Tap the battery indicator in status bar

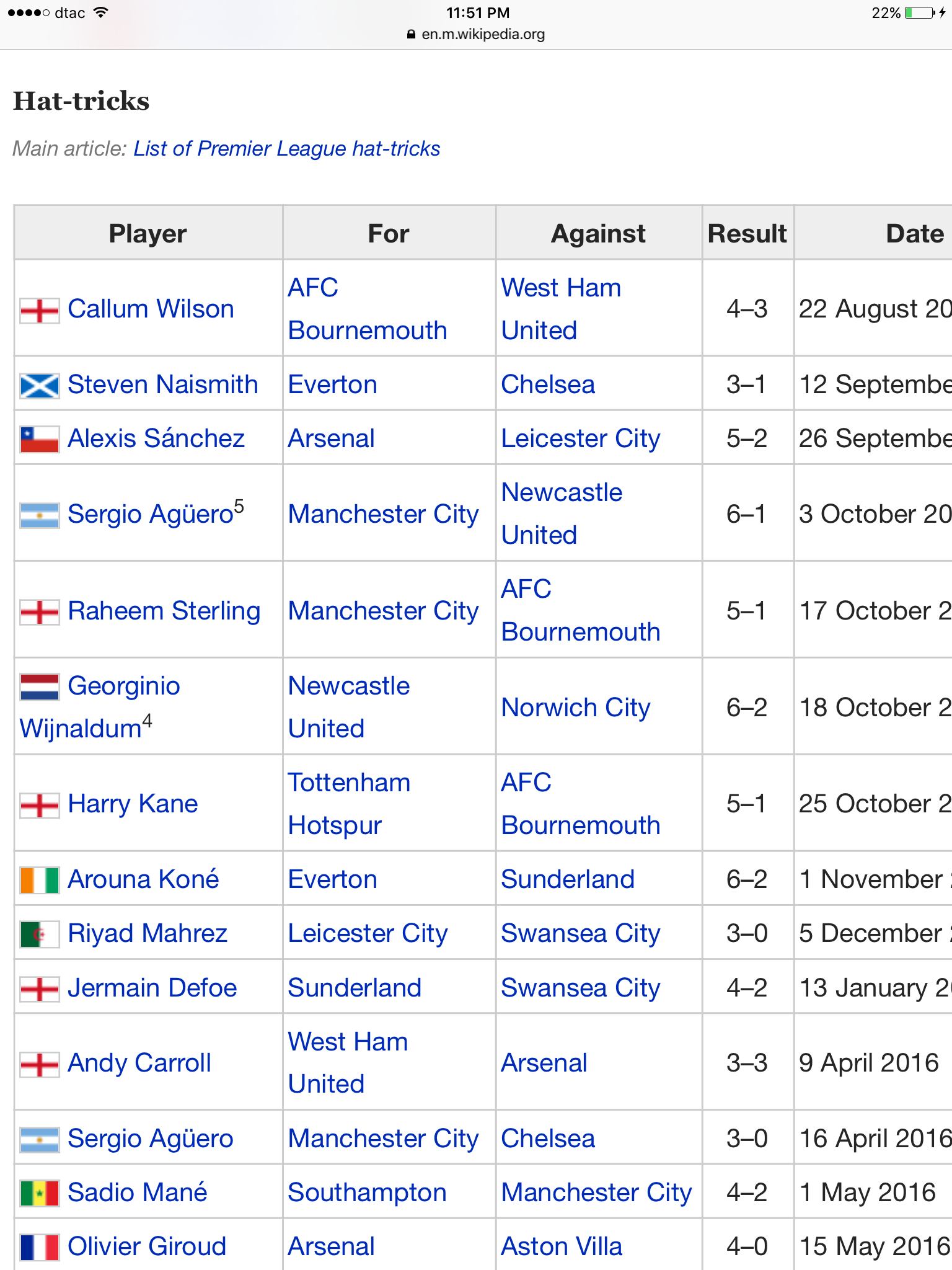pos(920,13)
